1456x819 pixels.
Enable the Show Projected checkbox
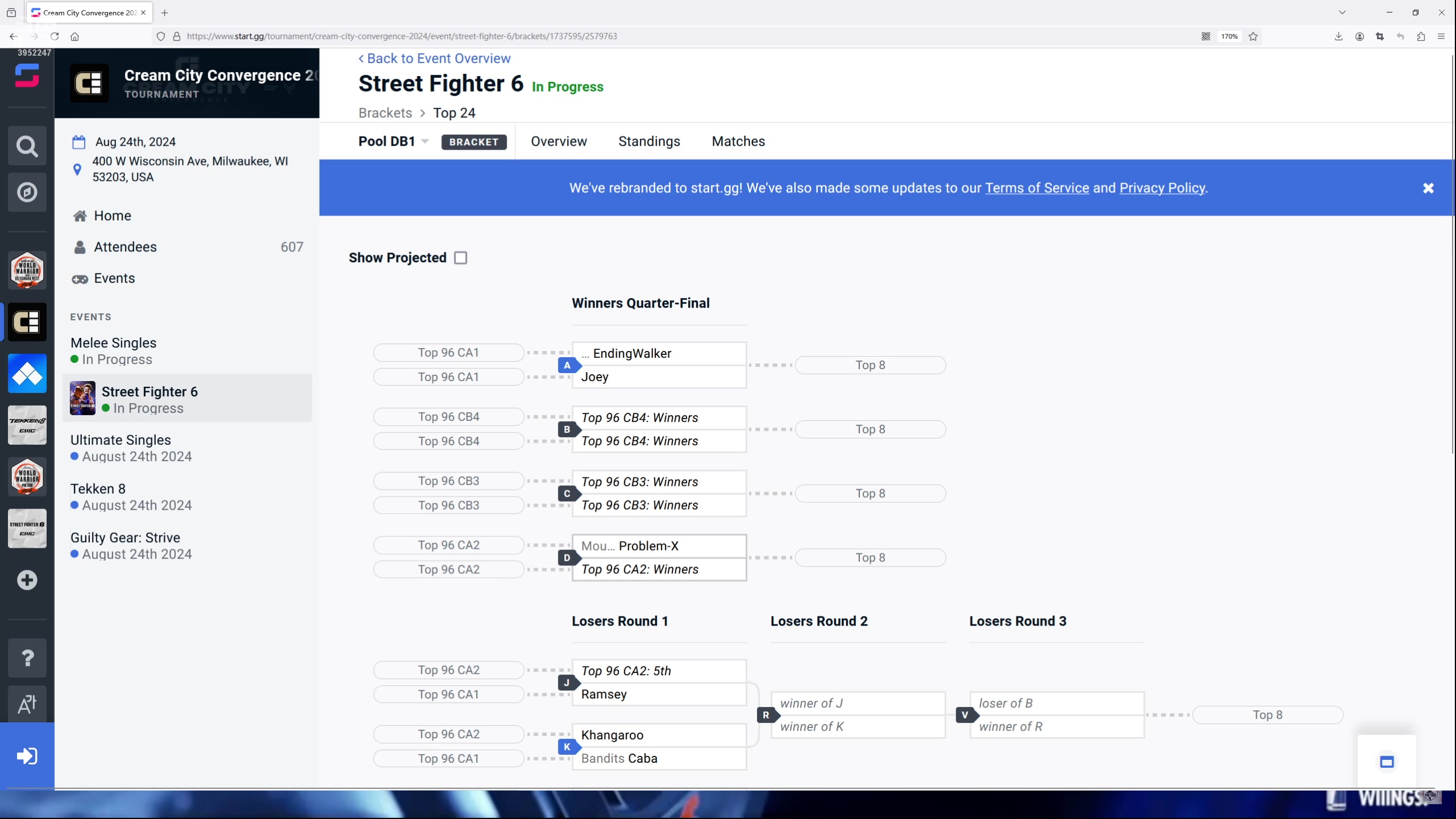pyautogui.click(x=461, y=258)
